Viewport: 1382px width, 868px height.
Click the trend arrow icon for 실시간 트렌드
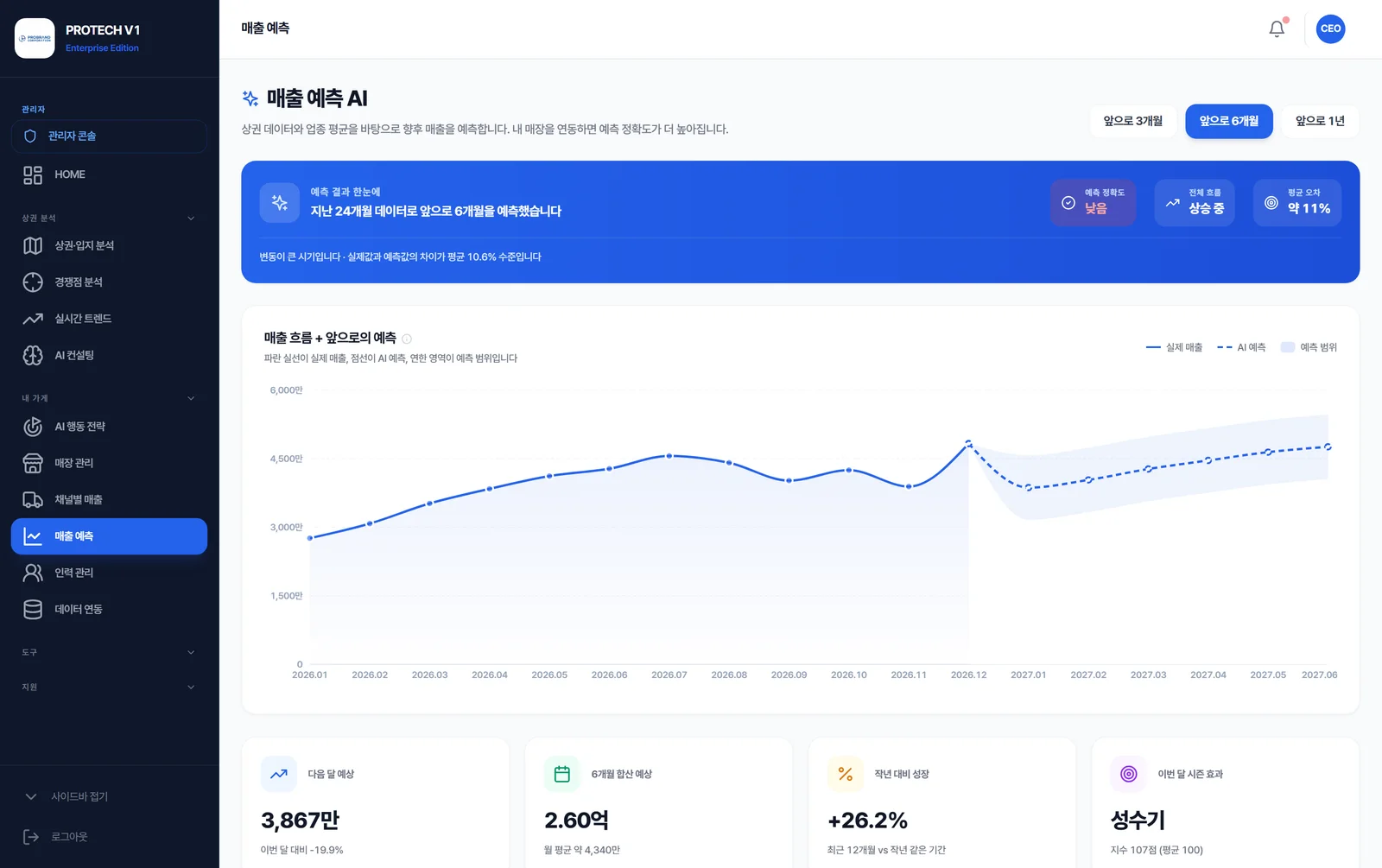[x=33, y=319]
